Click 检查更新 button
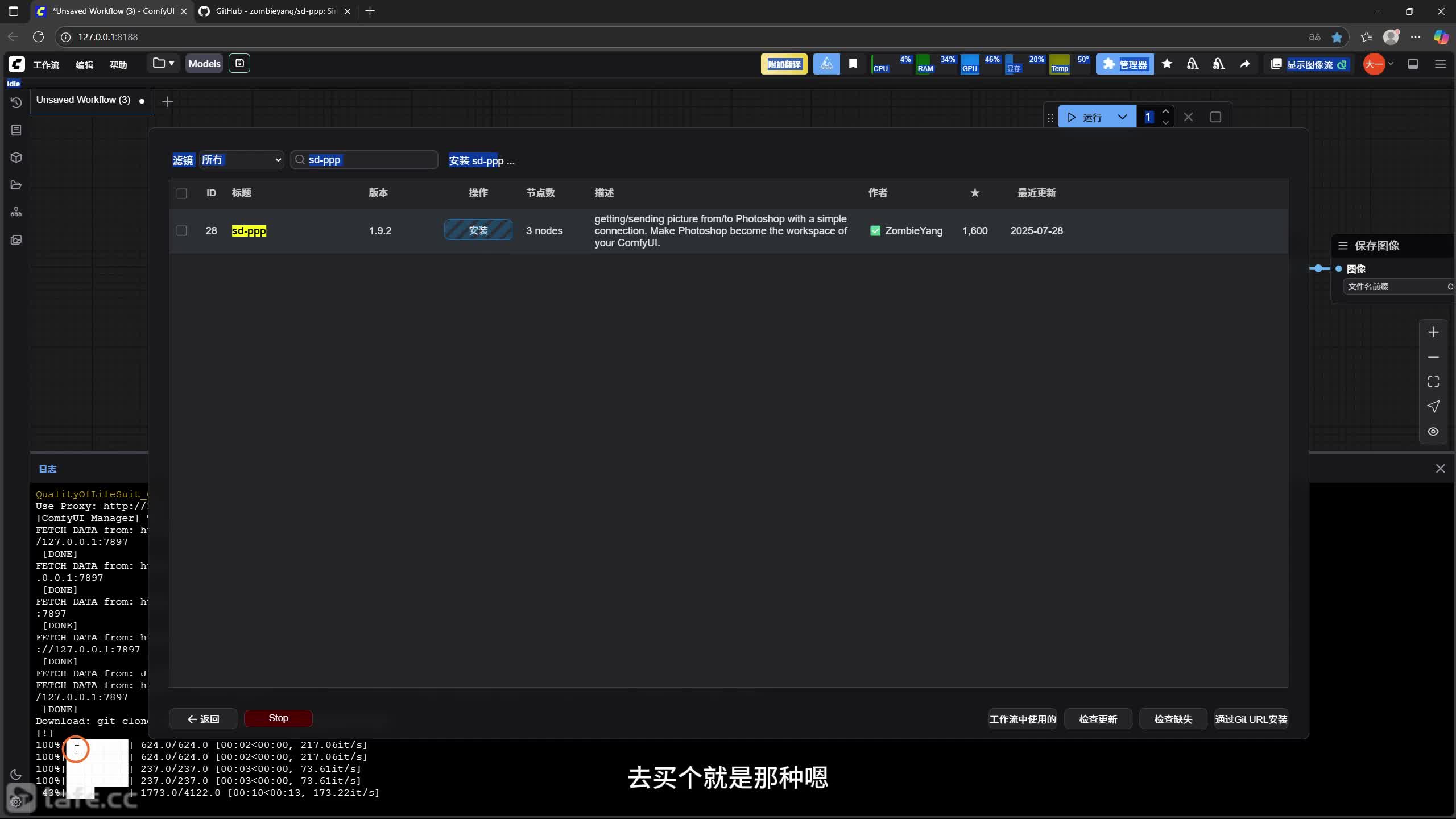1456x819 pixels. (x=1098, y=719)
